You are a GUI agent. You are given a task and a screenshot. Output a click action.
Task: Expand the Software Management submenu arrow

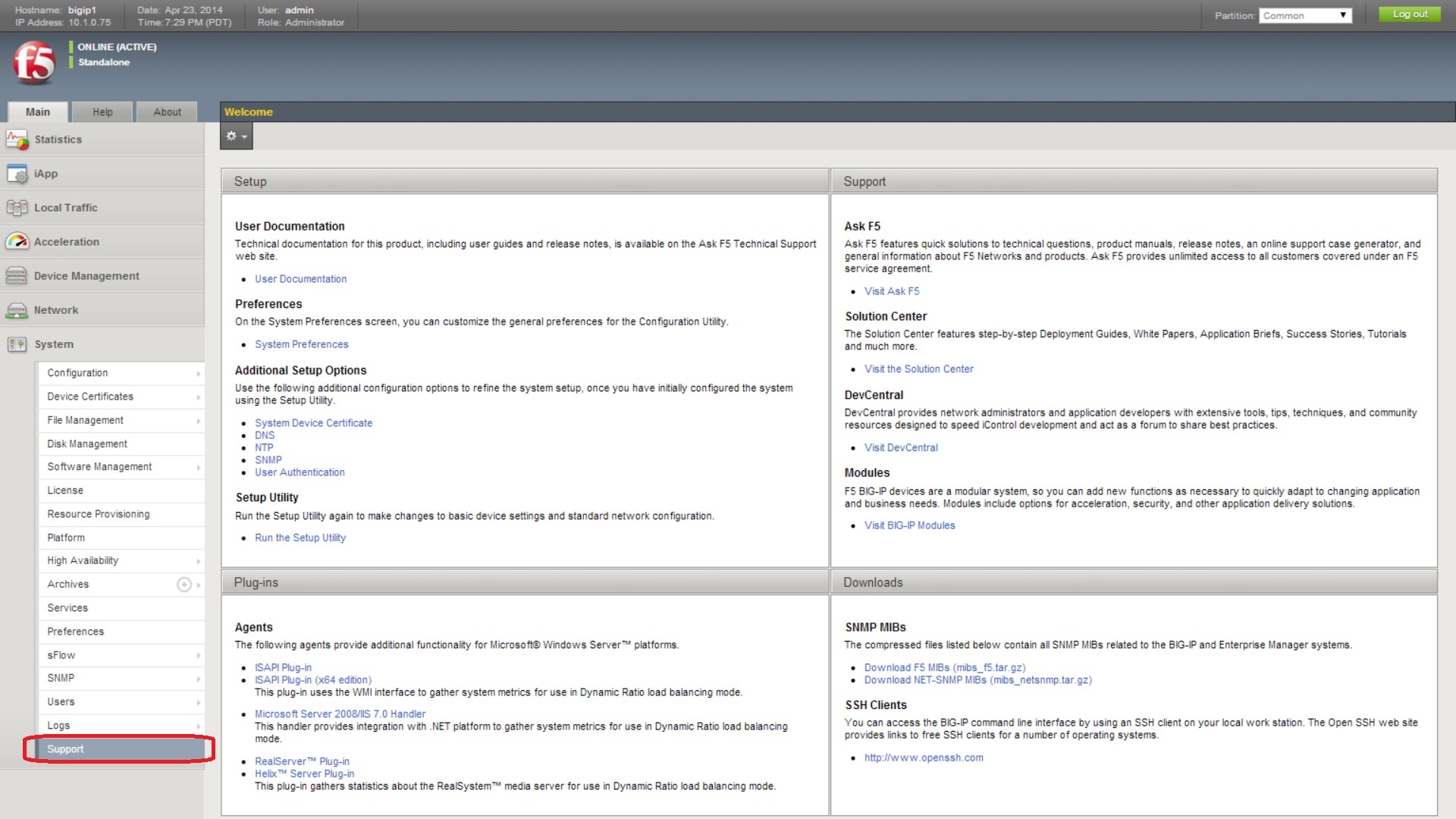click(x=198, y=468)
